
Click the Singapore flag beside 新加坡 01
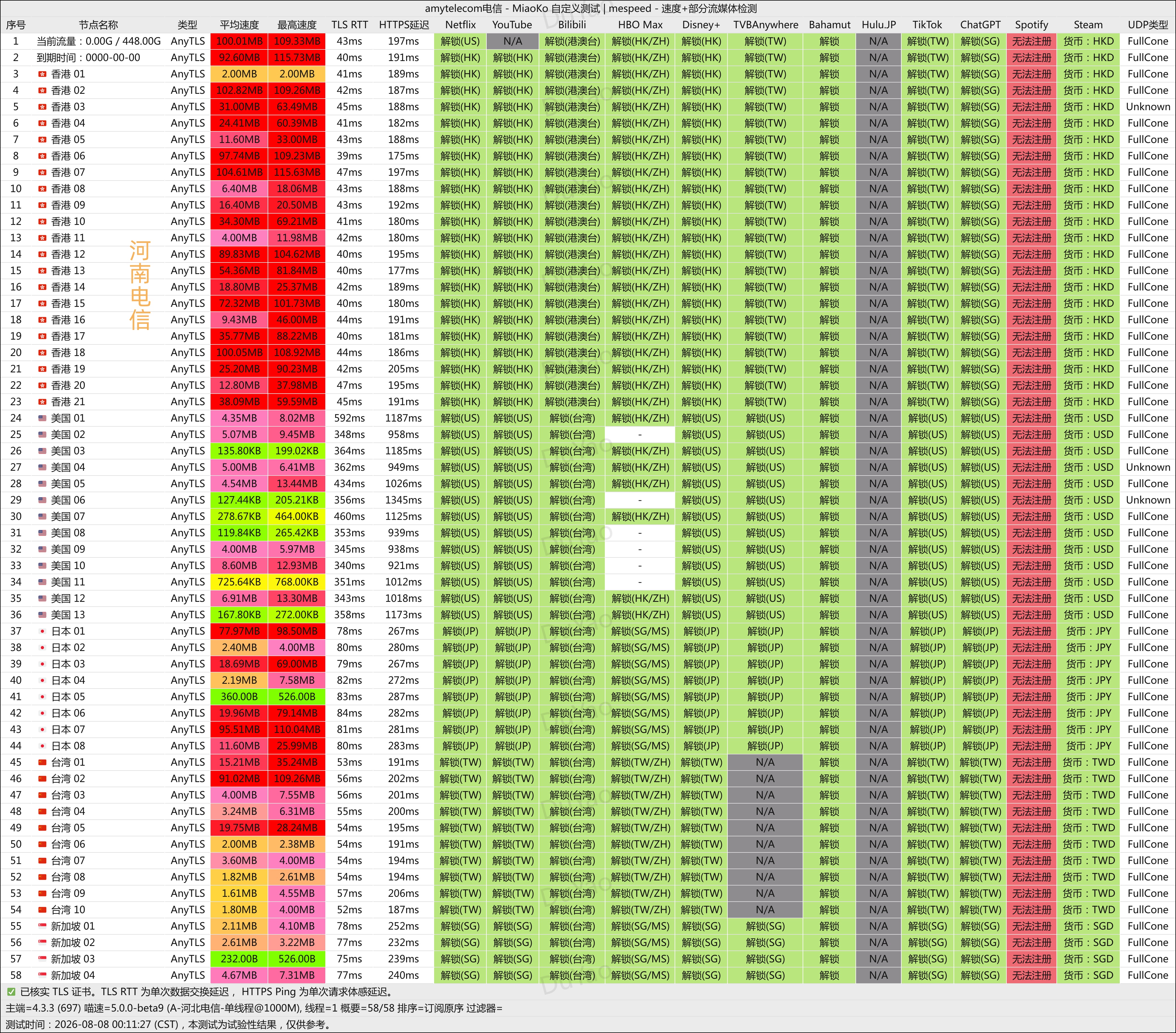42,926
